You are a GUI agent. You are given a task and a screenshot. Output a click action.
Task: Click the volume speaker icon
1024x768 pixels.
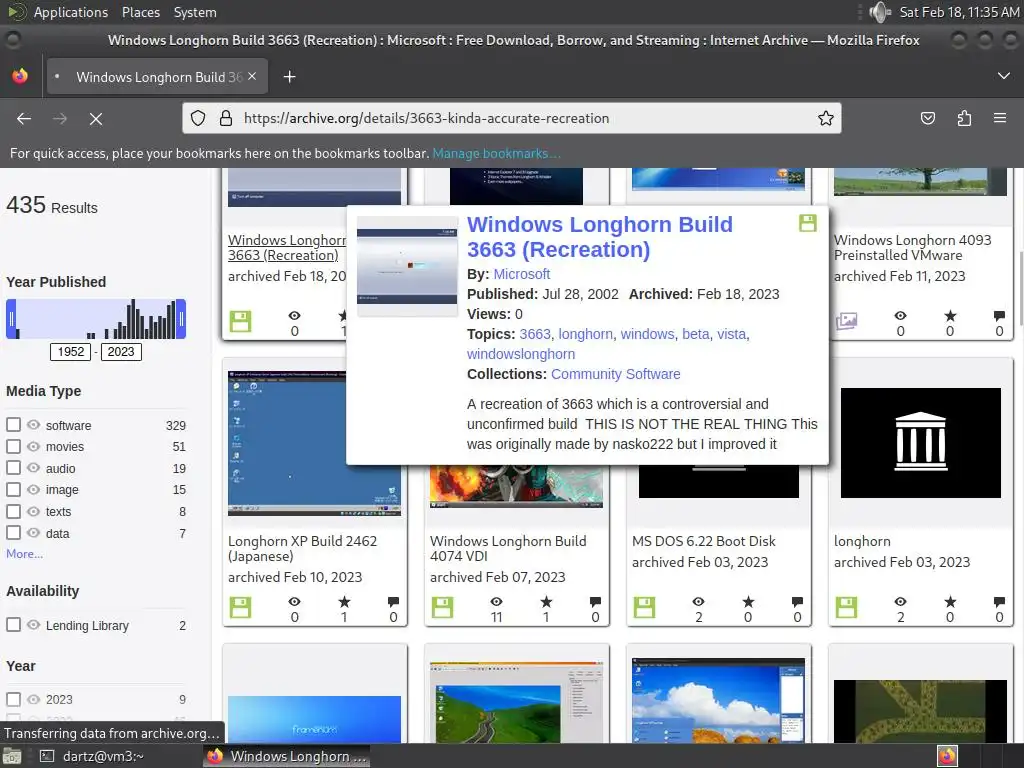tap(880, 12)
